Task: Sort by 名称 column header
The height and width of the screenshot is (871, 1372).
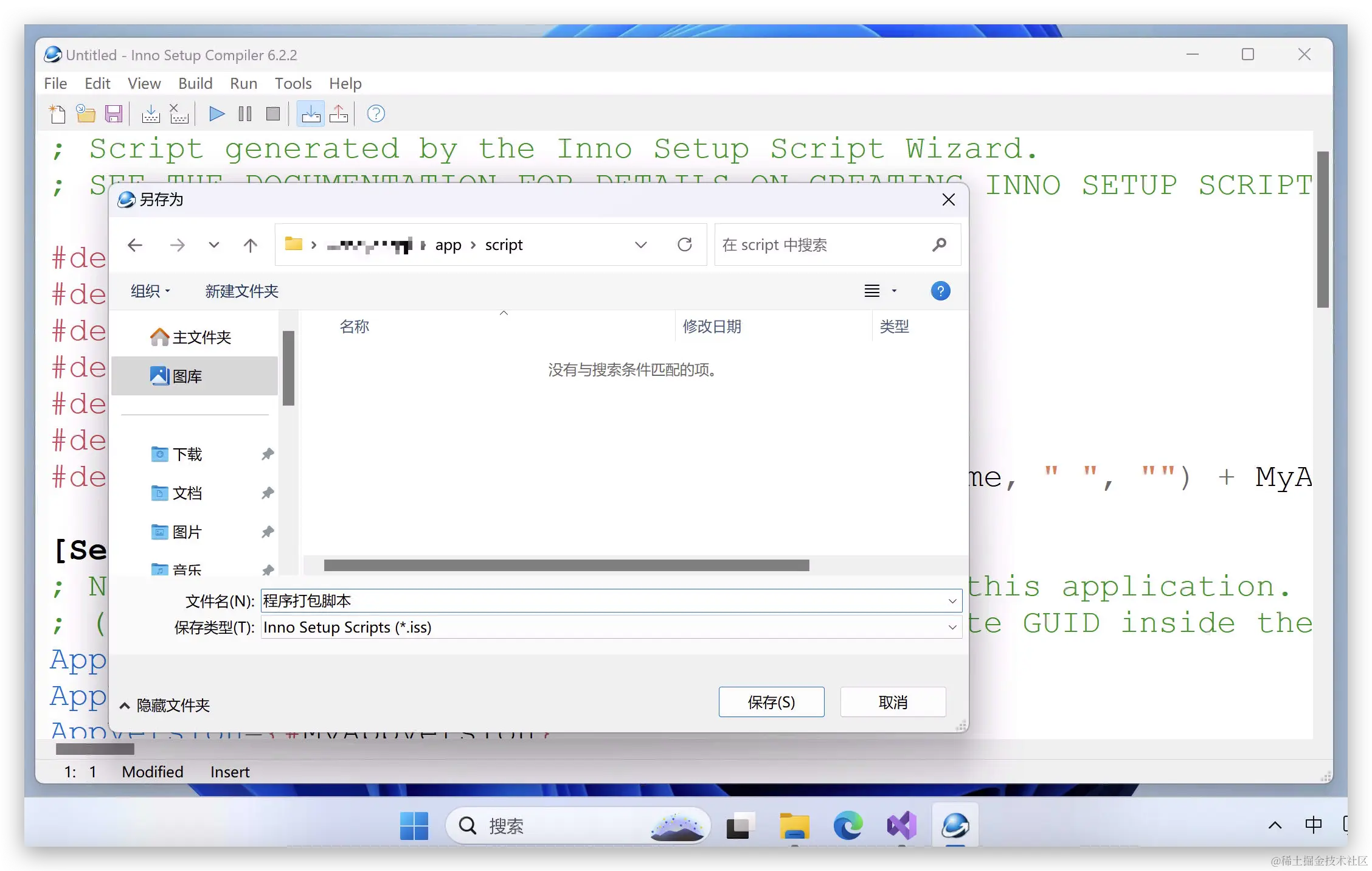Action: (x=355, y=327)
